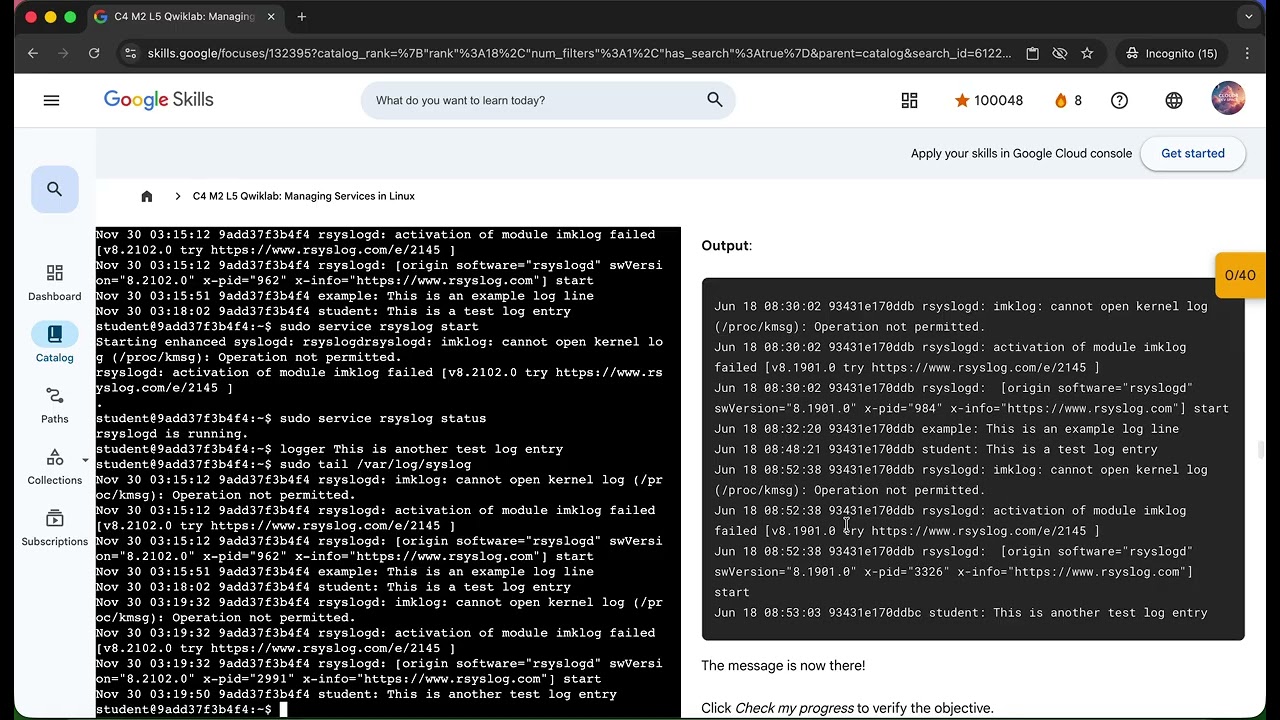Reload the page

[94, 53]
